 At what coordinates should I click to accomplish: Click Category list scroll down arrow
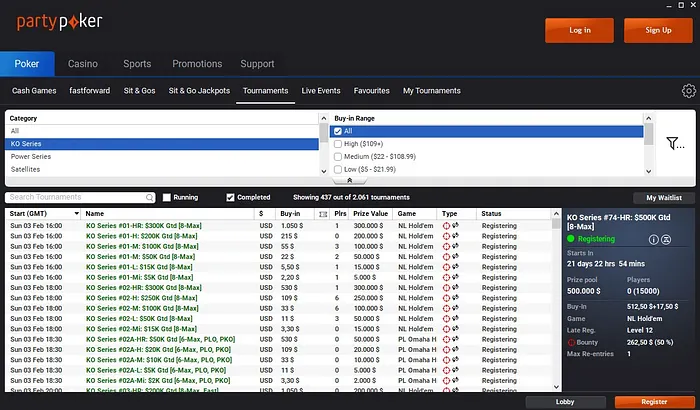tap(324, 171)
